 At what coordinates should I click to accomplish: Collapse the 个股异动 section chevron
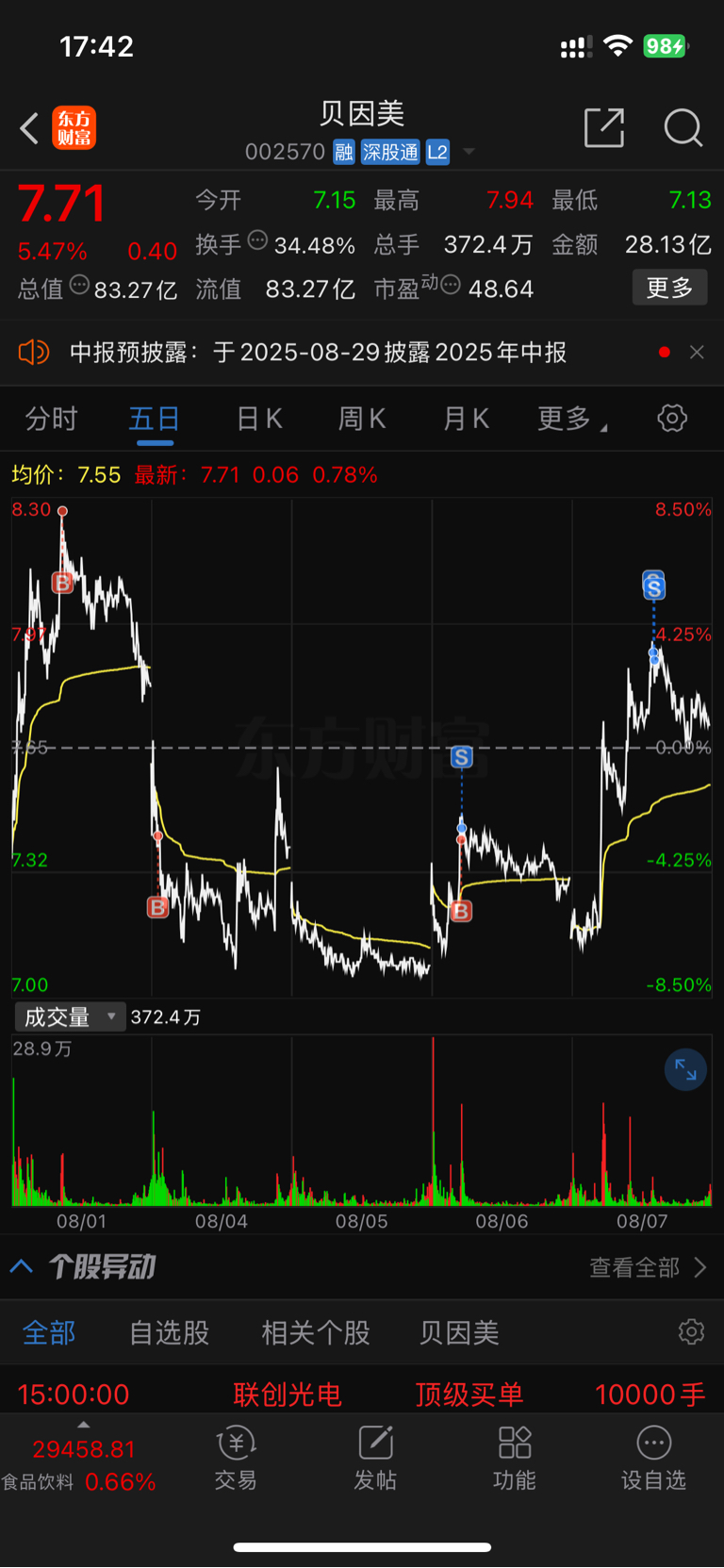pos(22,1266)
